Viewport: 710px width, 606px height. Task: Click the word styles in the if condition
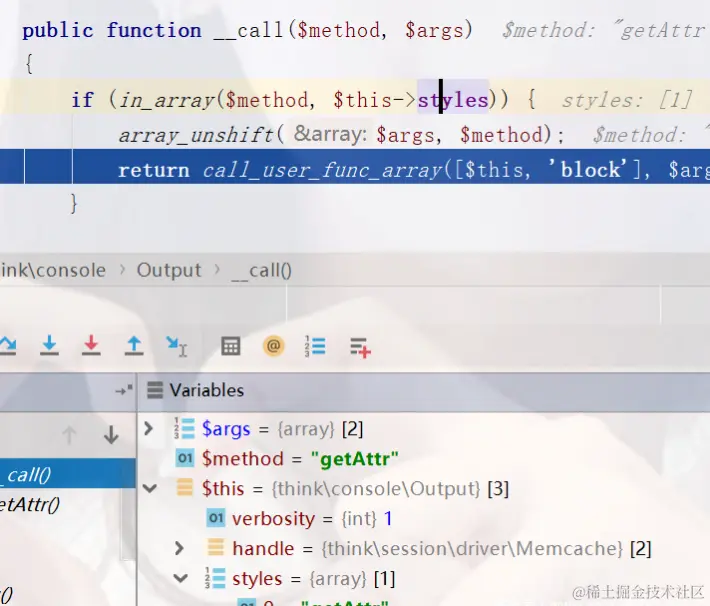[x=453, y=100]
